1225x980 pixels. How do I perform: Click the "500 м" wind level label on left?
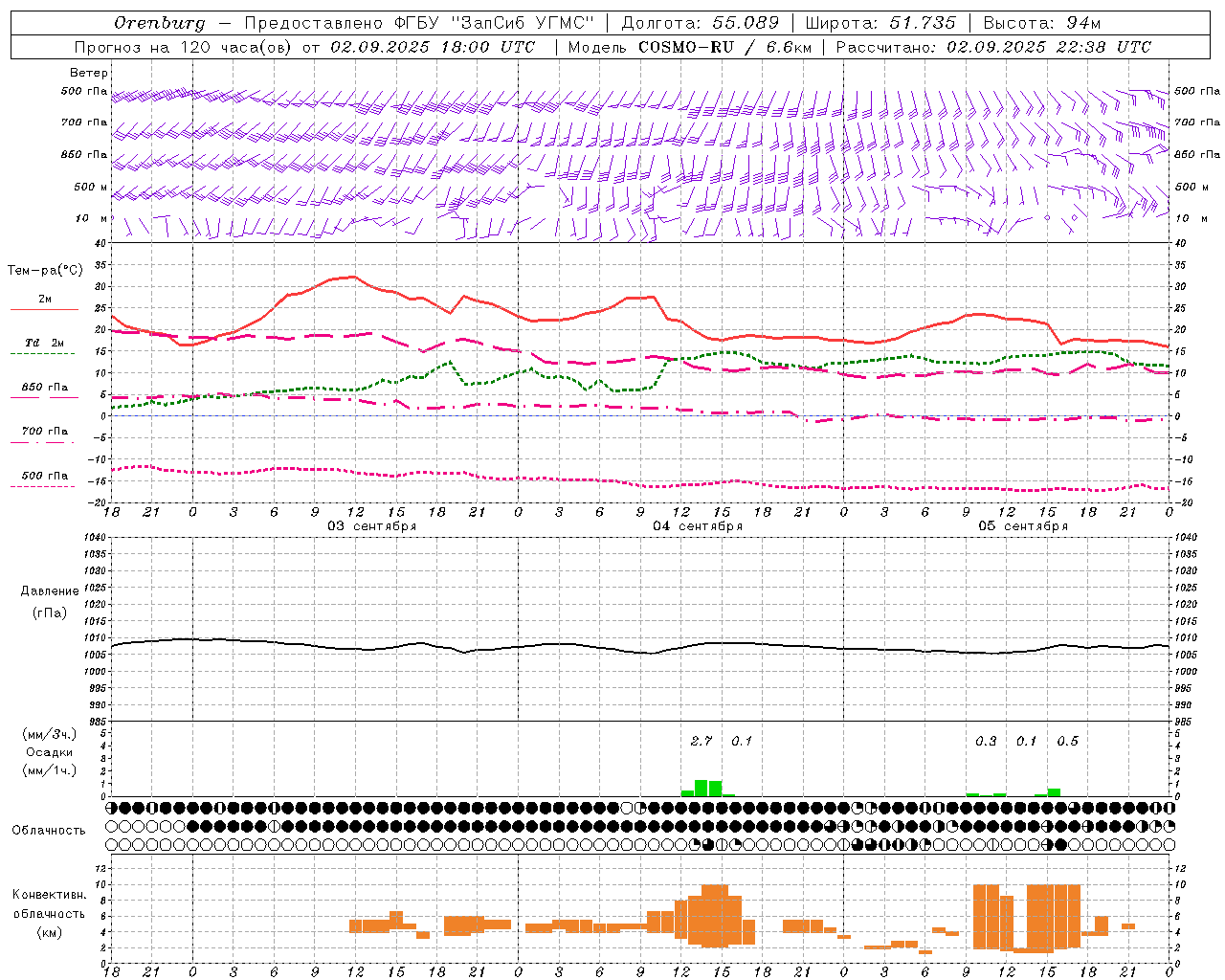coord(91,187)
